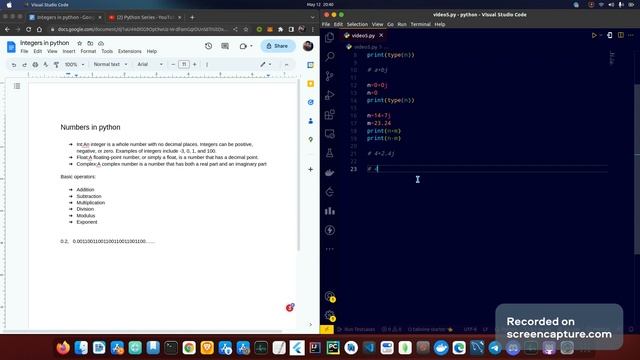
Task: Open Keep notes side panel icon
Action: click(310, 84)
